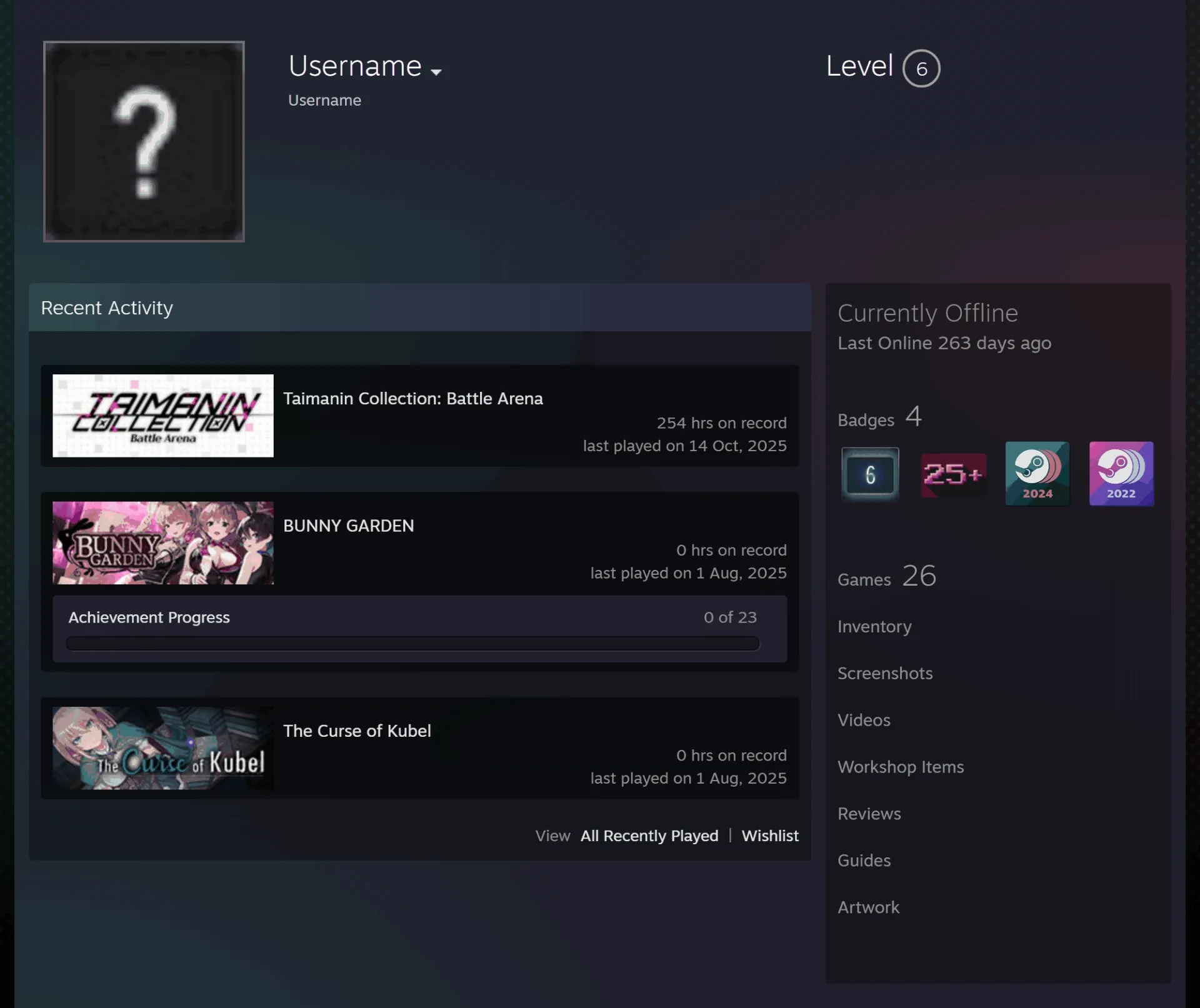Viewport: 1200px width, 1008px height.
Task: Open the pink 25+ games badge
Action: point(954,475)
